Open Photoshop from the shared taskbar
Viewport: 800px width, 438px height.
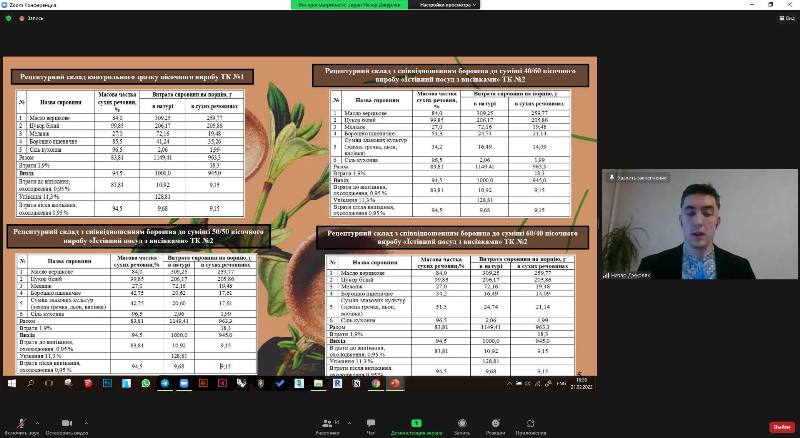pyautogui.click(x=107, y=383)
